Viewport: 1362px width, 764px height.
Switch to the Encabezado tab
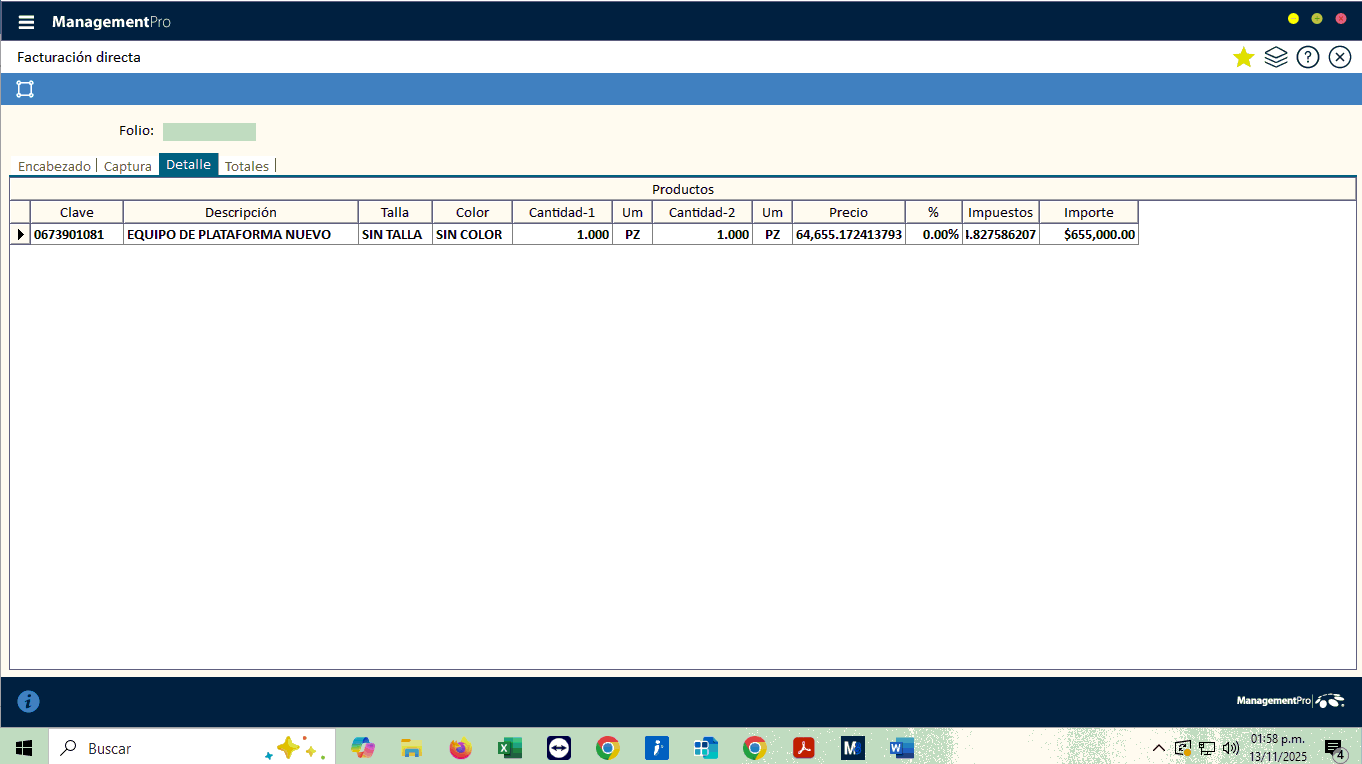54,166
